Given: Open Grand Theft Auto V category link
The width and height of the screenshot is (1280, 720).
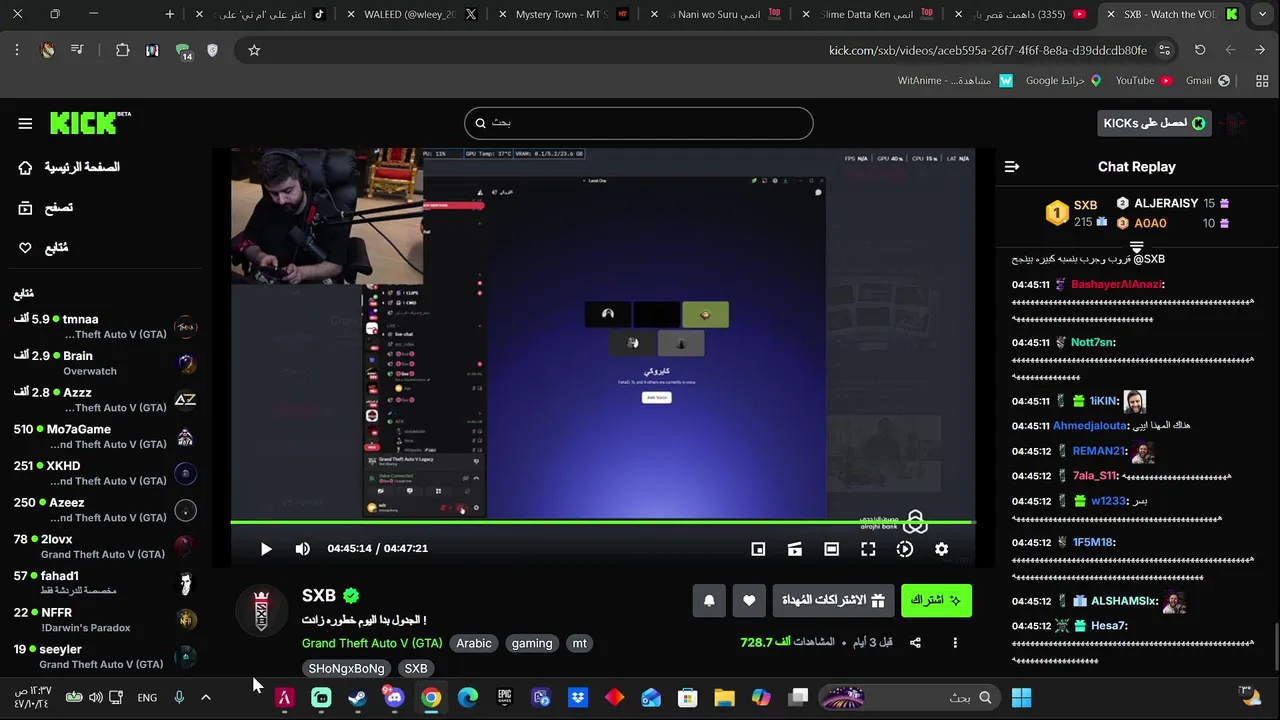Looking at the screenshot, I should coord(372,643).
